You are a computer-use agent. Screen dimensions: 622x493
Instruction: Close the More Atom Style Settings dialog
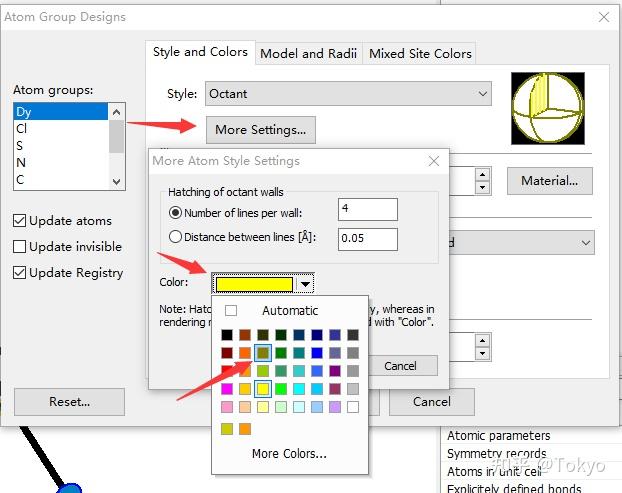[433, 161]
